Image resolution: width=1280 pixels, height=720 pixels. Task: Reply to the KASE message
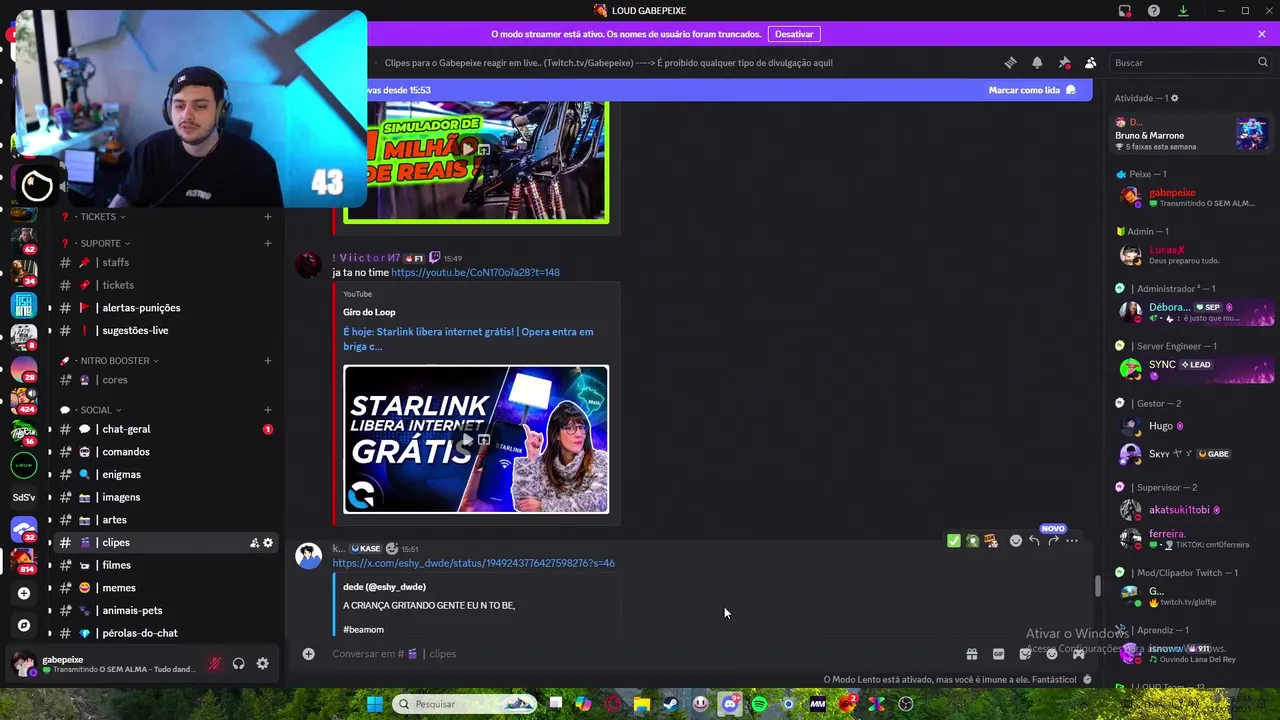(x=1034, y=541)
